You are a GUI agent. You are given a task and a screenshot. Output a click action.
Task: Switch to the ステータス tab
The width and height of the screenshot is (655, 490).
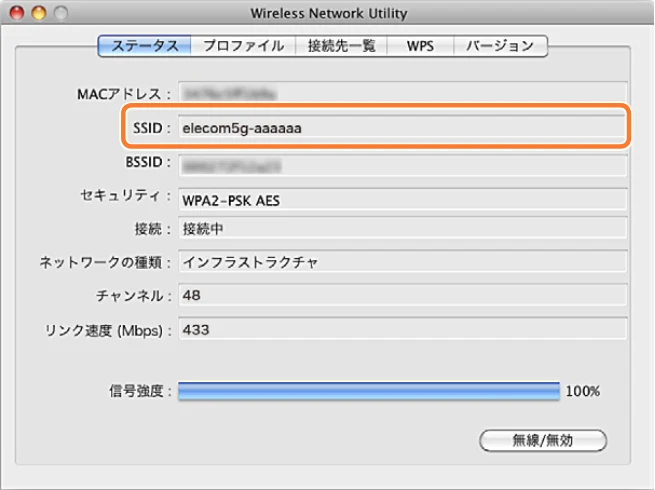pyautogui.click(x=145, y=46)
